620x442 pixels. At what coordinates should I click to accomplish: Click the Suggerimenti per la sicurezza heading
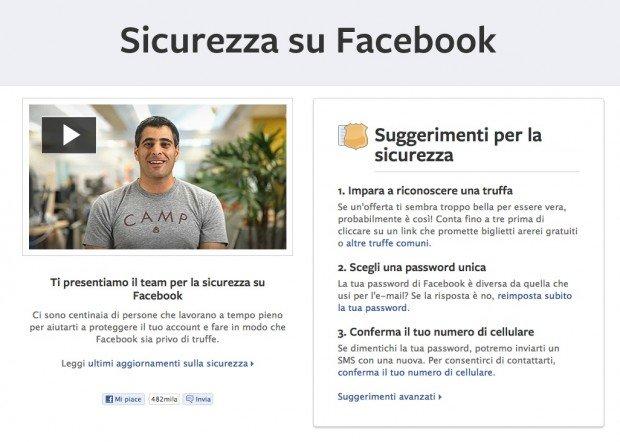point(458,145)
